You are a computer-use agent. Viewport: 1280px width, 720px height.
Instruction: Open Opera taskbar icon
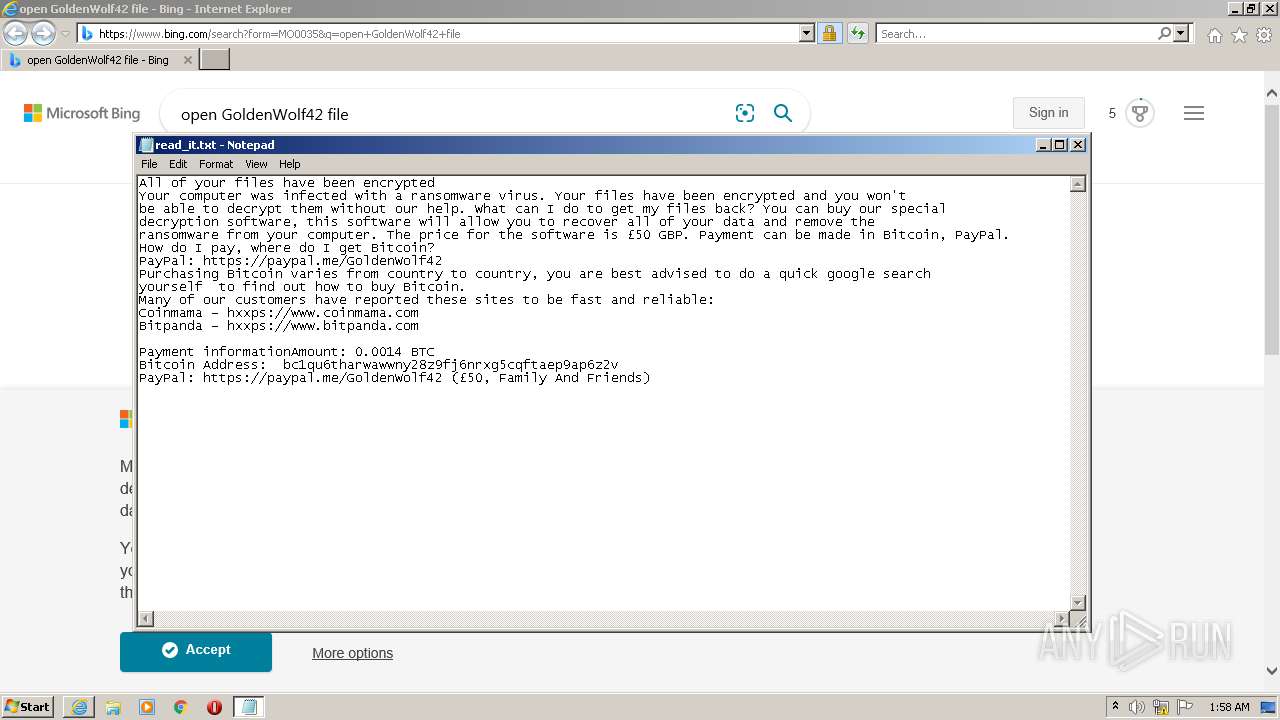point(214,707)
